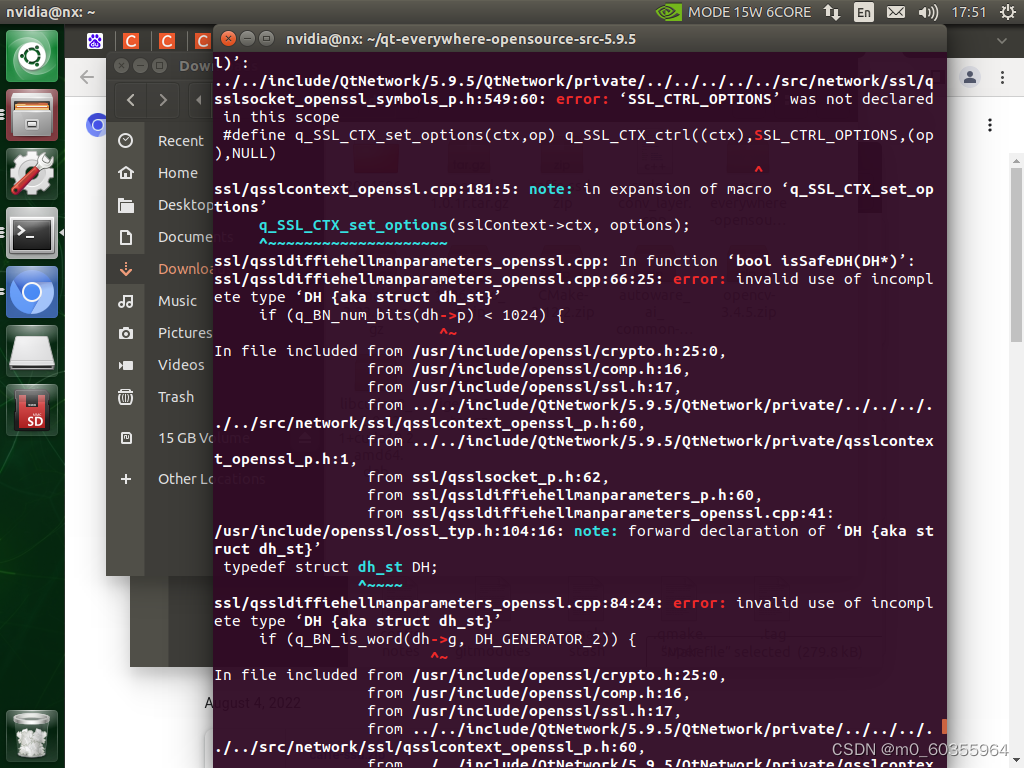Click the Videos icon in sidebar
1024x768 pixels.
pyautogui.click(x=126, y=365)
